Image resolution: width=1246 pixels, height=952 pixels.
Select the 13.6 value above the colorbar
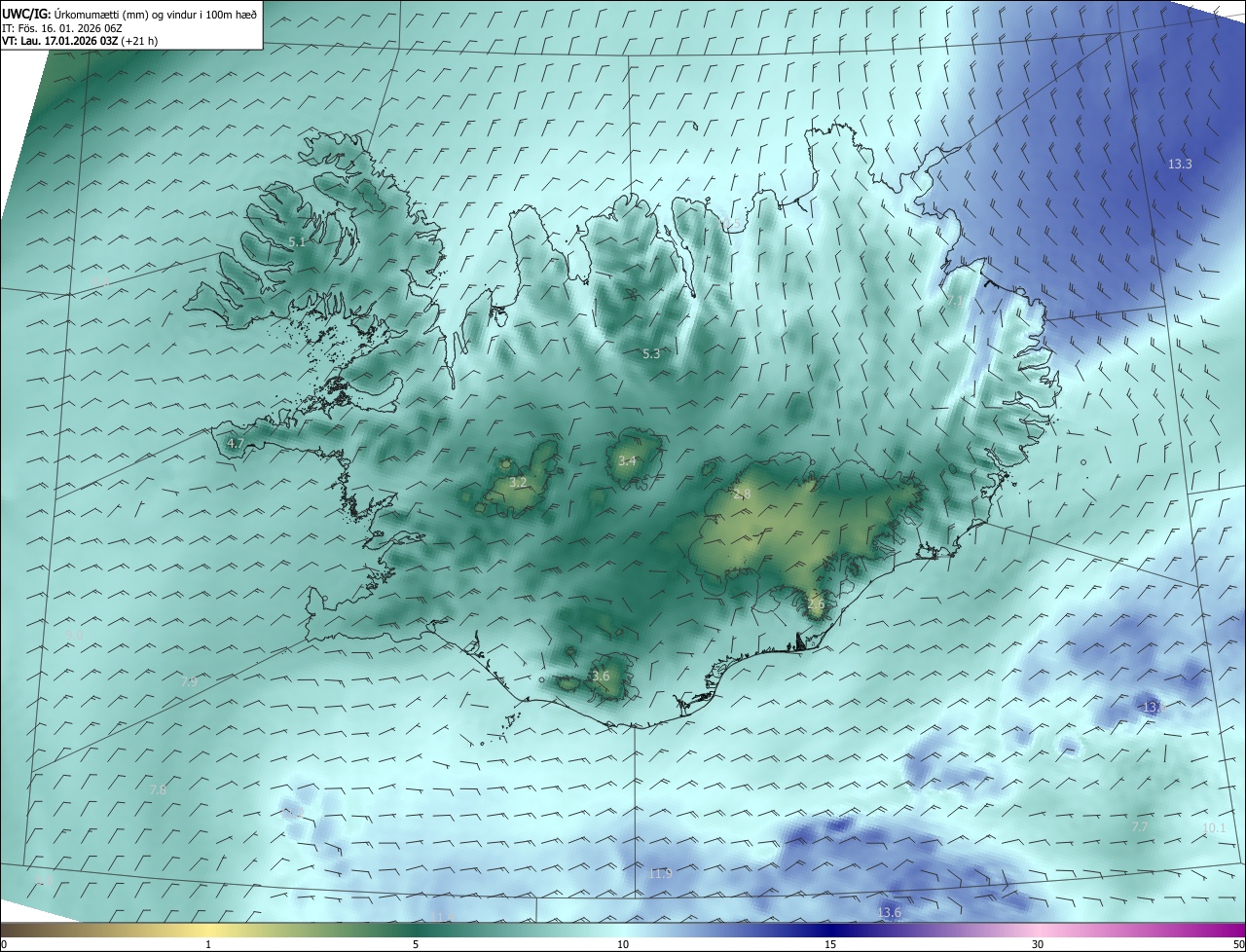tap(889, 912)
